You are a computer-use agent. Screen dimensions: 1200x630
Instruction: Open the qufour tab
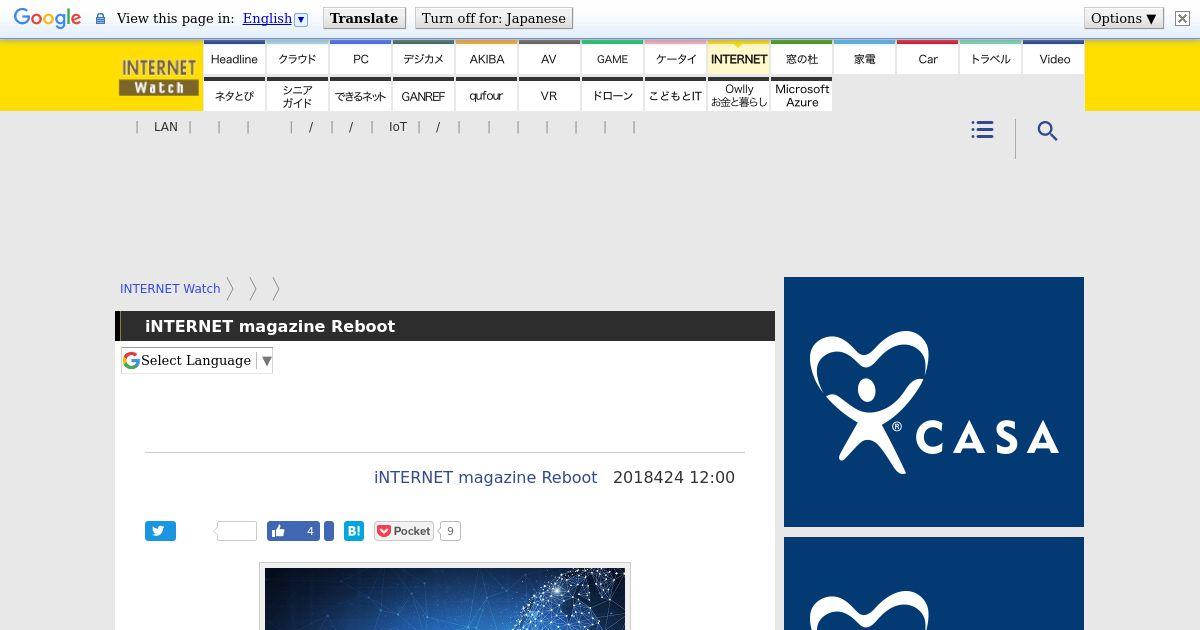tap(486, 95)
